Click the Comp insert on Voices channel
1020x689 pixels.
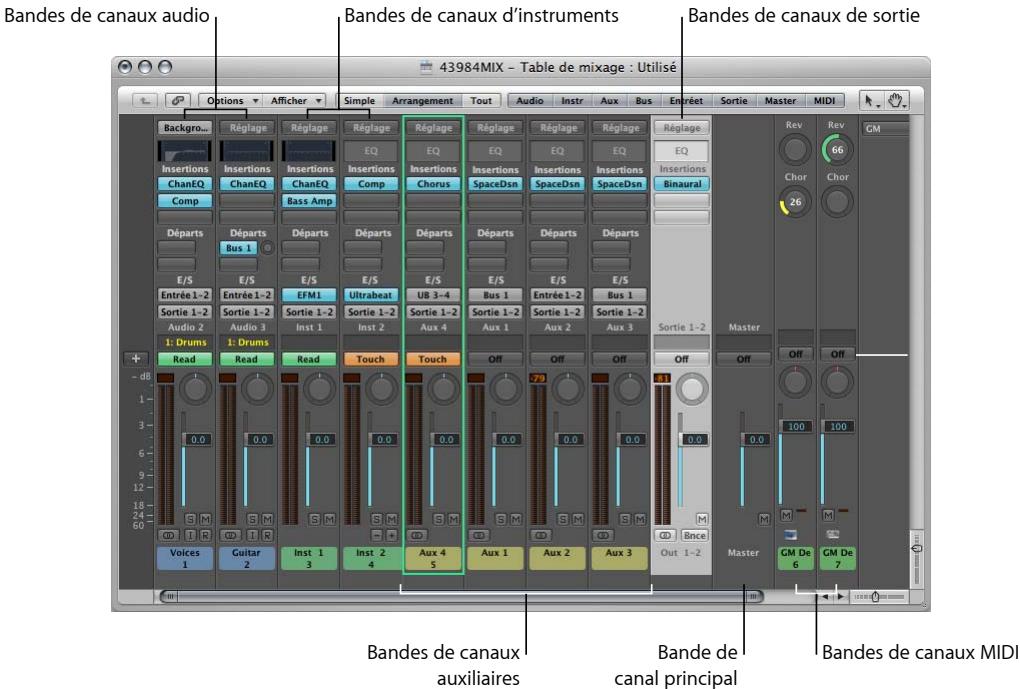click(185, 201)
